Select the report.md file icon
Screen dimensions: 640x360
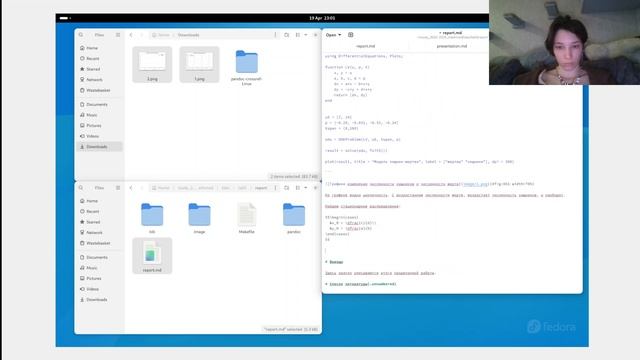(x=152, y=256)
